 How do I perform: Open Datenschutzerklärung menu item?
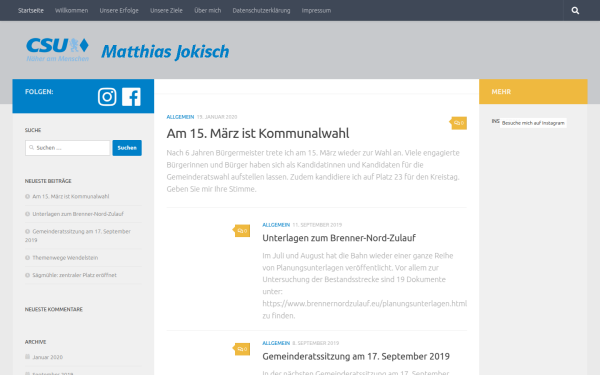point(261,10)
